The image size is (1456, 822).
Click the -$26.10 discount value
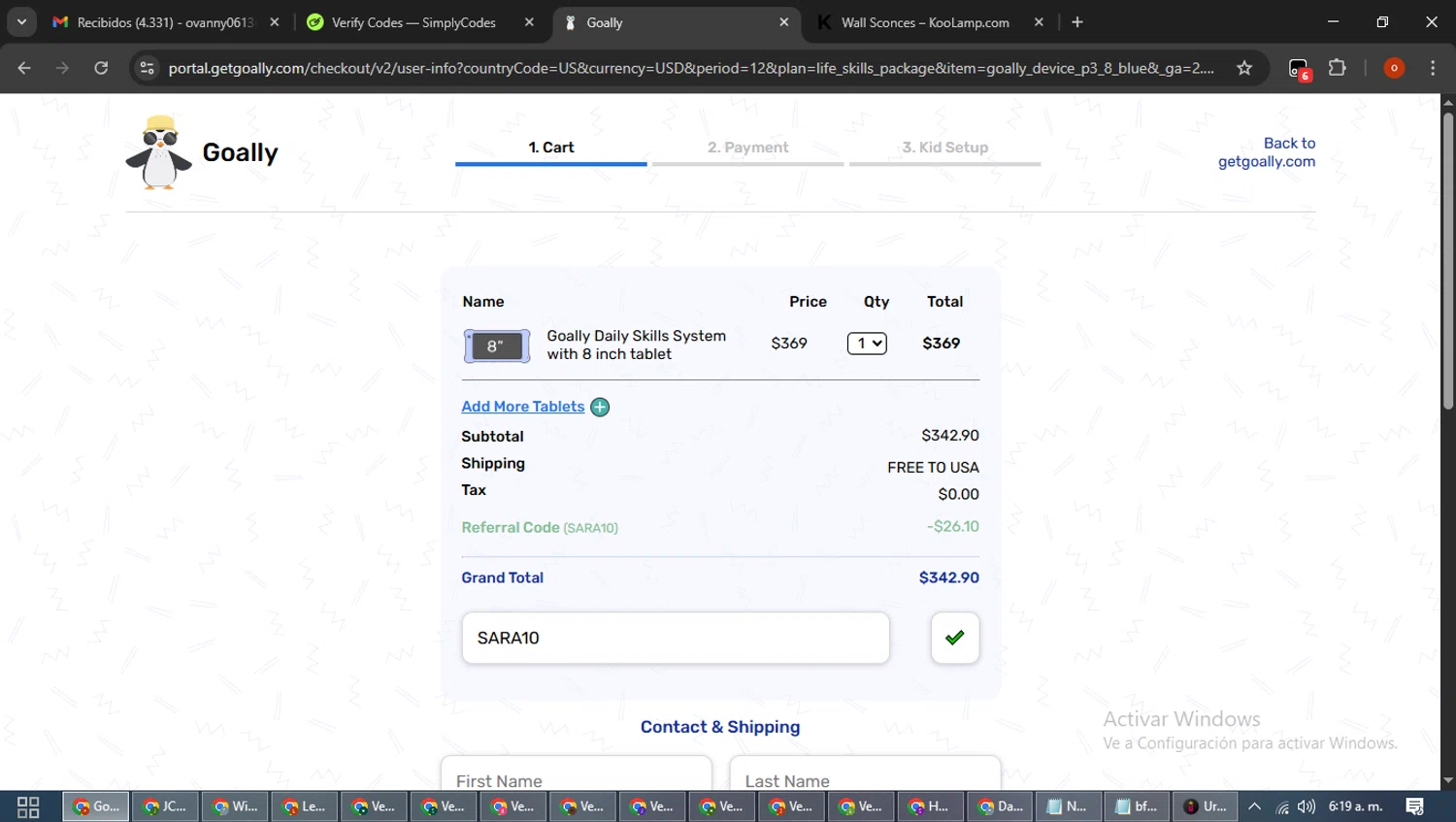pyautogui.click(x=952, y=526)
